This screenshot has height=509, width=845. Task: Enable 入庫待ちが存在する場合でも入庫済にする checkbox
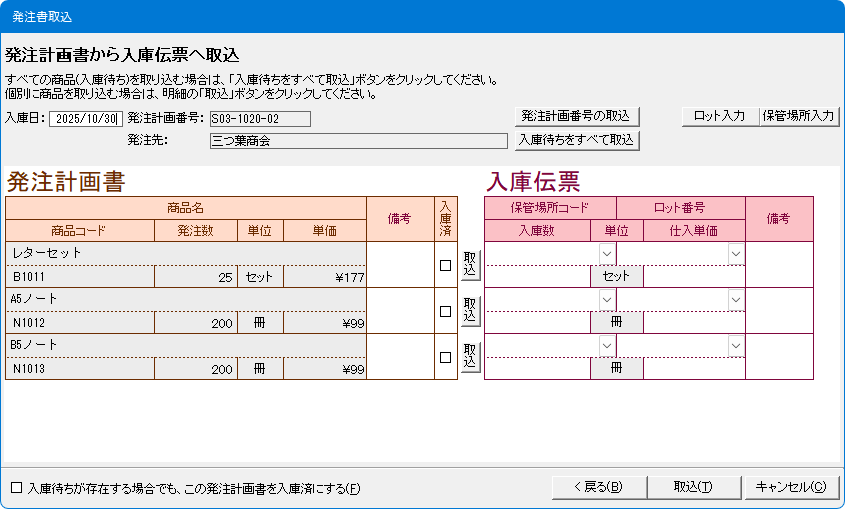pos(16,488)
